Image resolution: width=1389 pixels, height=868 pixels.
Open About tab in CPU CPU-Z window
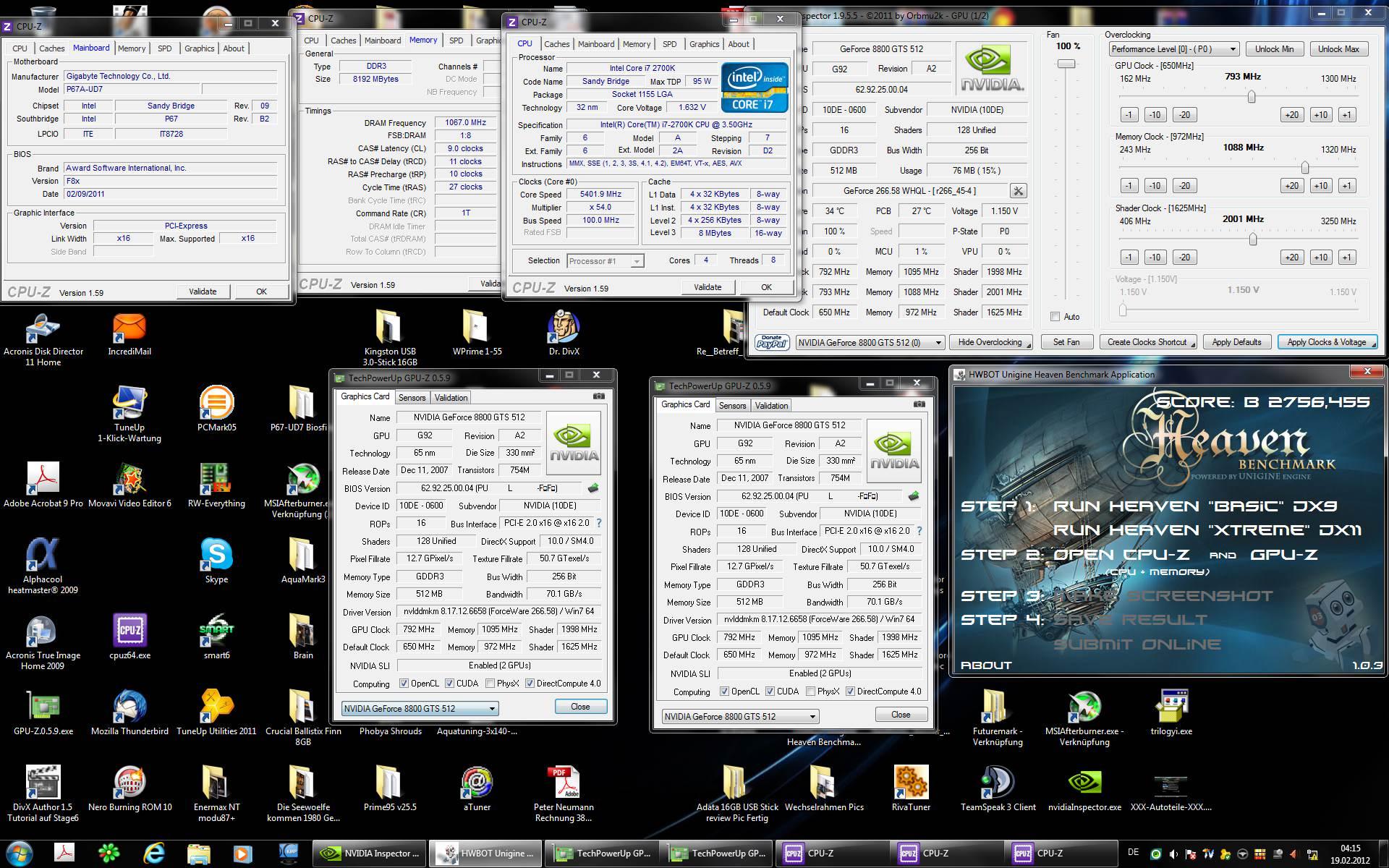click(739, 44)
